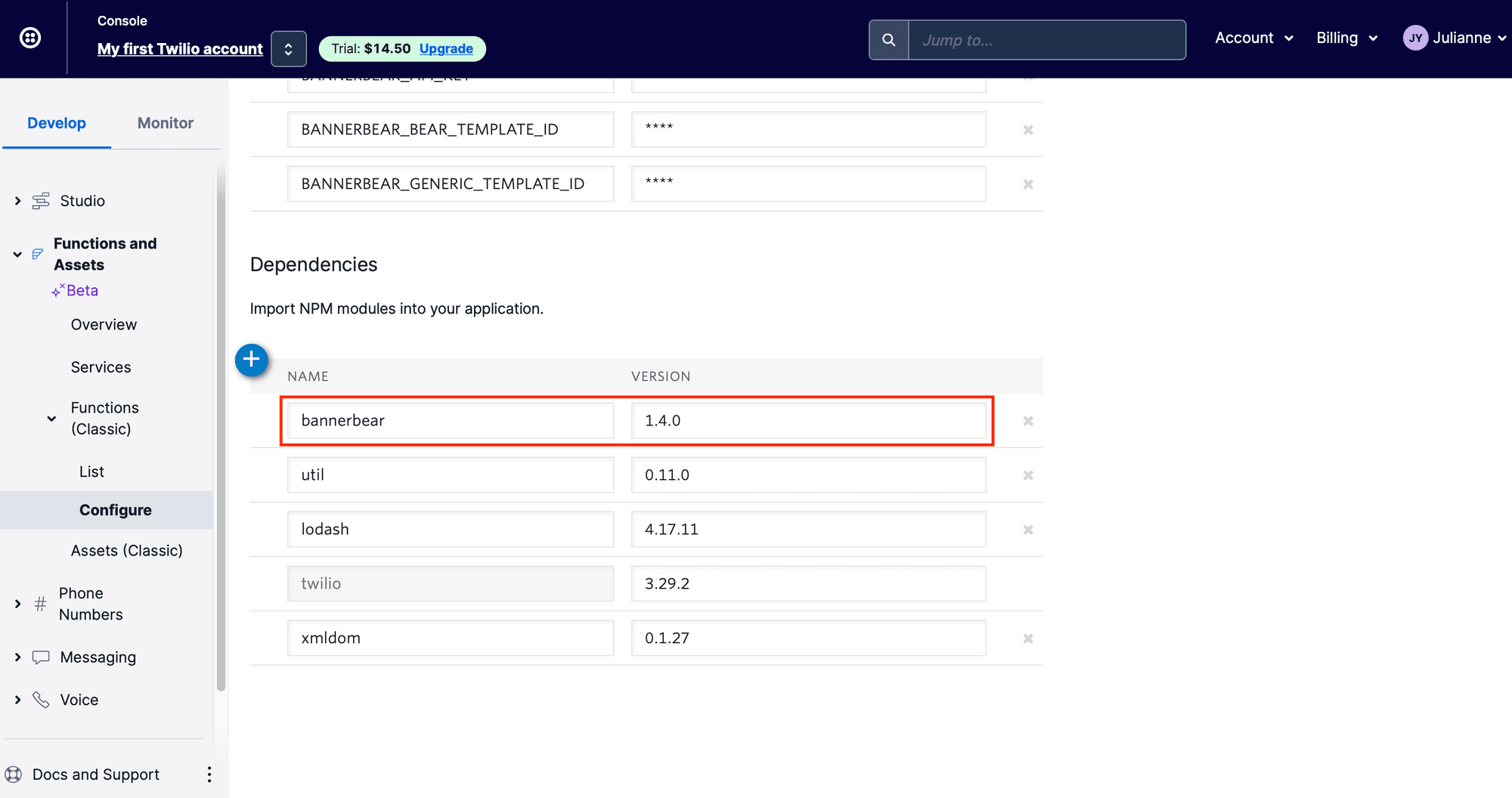1512x798 pixels.
Task: Open the Functions (Classic) List item
Action: [91, 472]
